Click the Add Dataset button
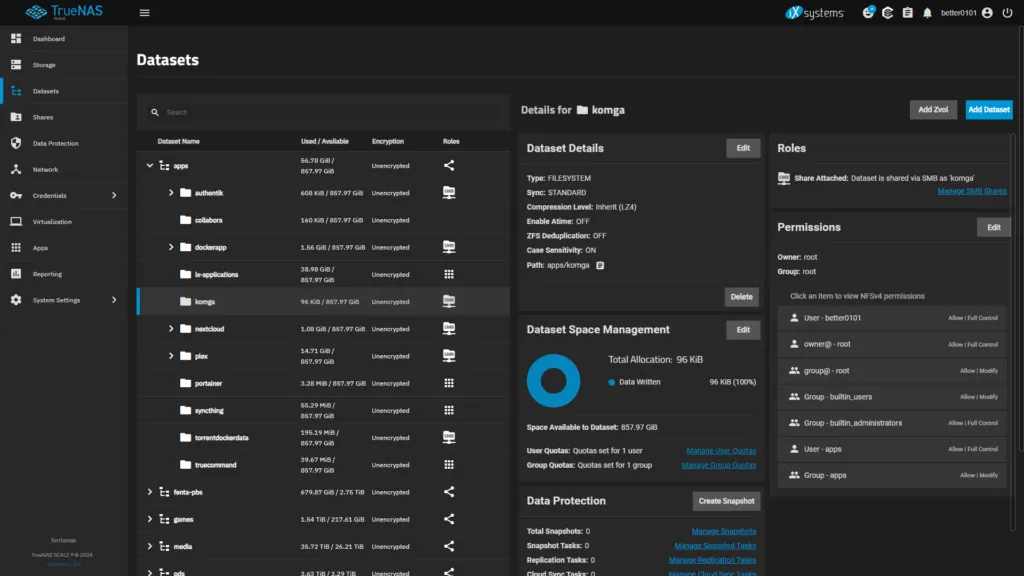The width and height of the screenshot is (1024, 576). pos(988,110)
